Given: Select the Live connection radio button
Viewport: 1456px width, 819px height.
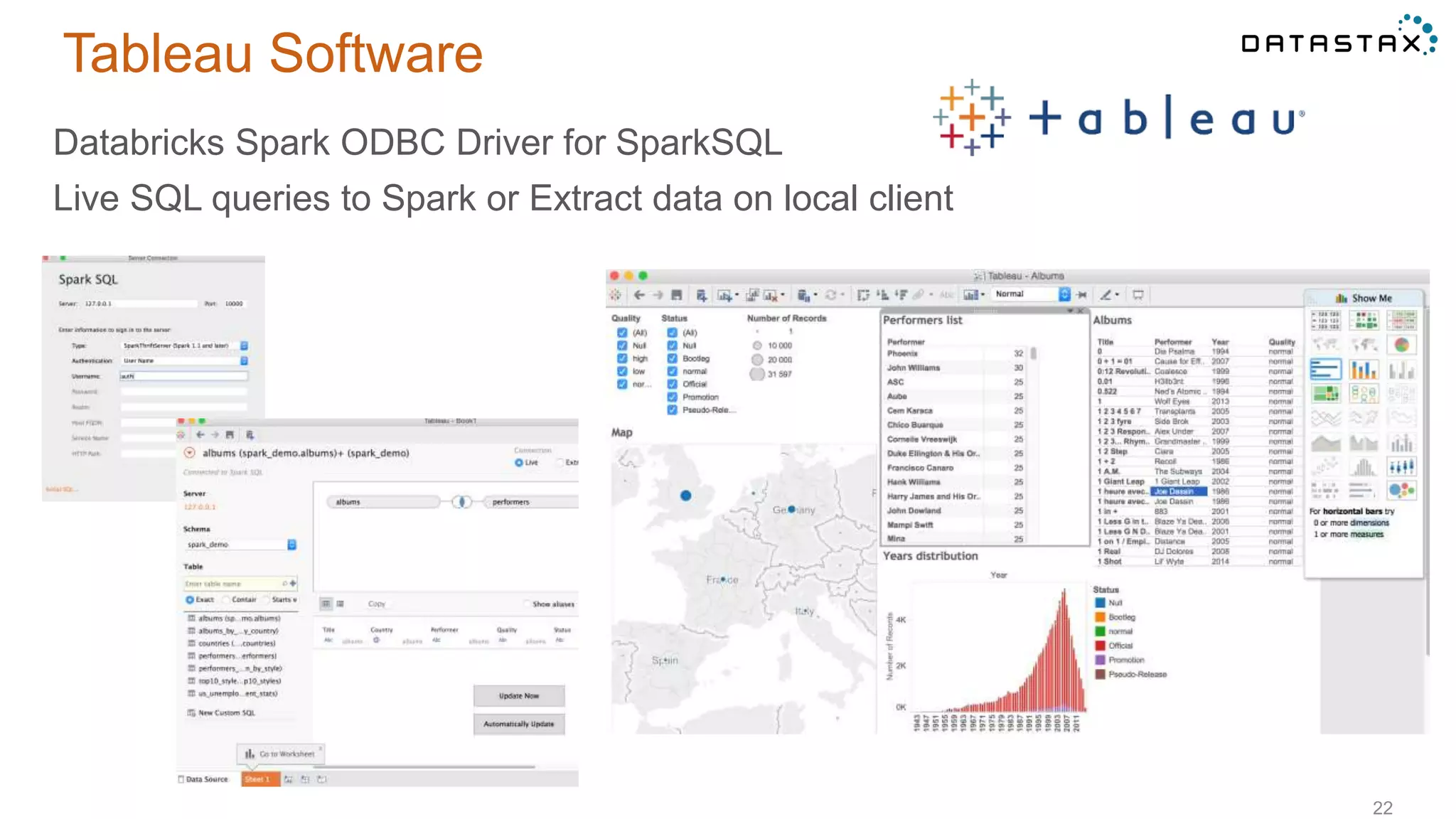Looking at the screenshot, I should 519,463.
